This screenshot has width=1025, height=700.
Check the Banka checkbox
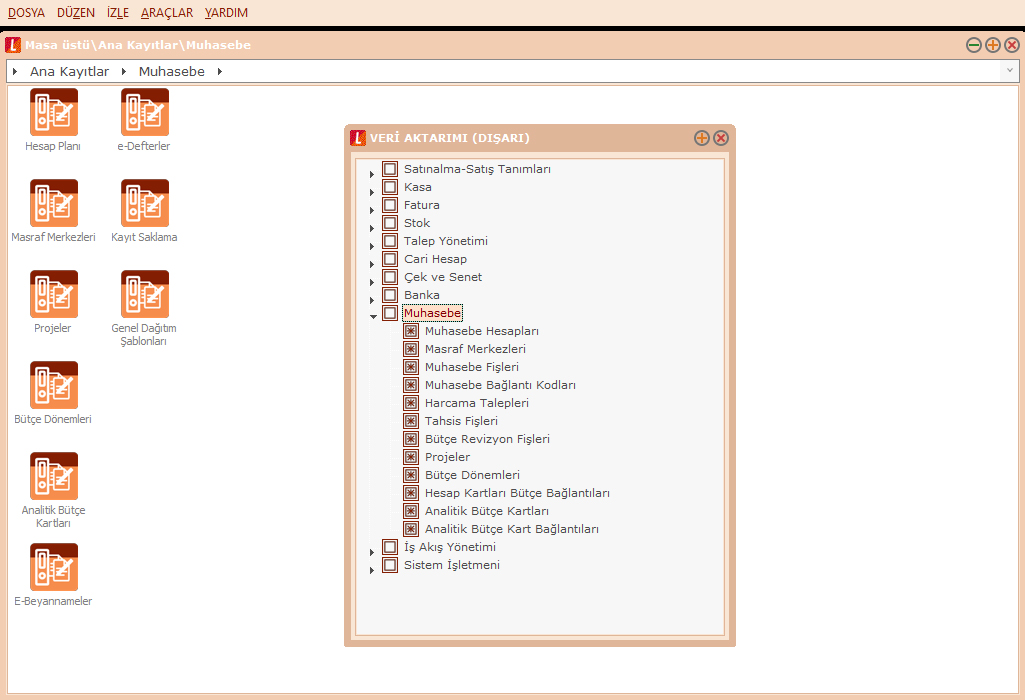(x=390, y=295)
